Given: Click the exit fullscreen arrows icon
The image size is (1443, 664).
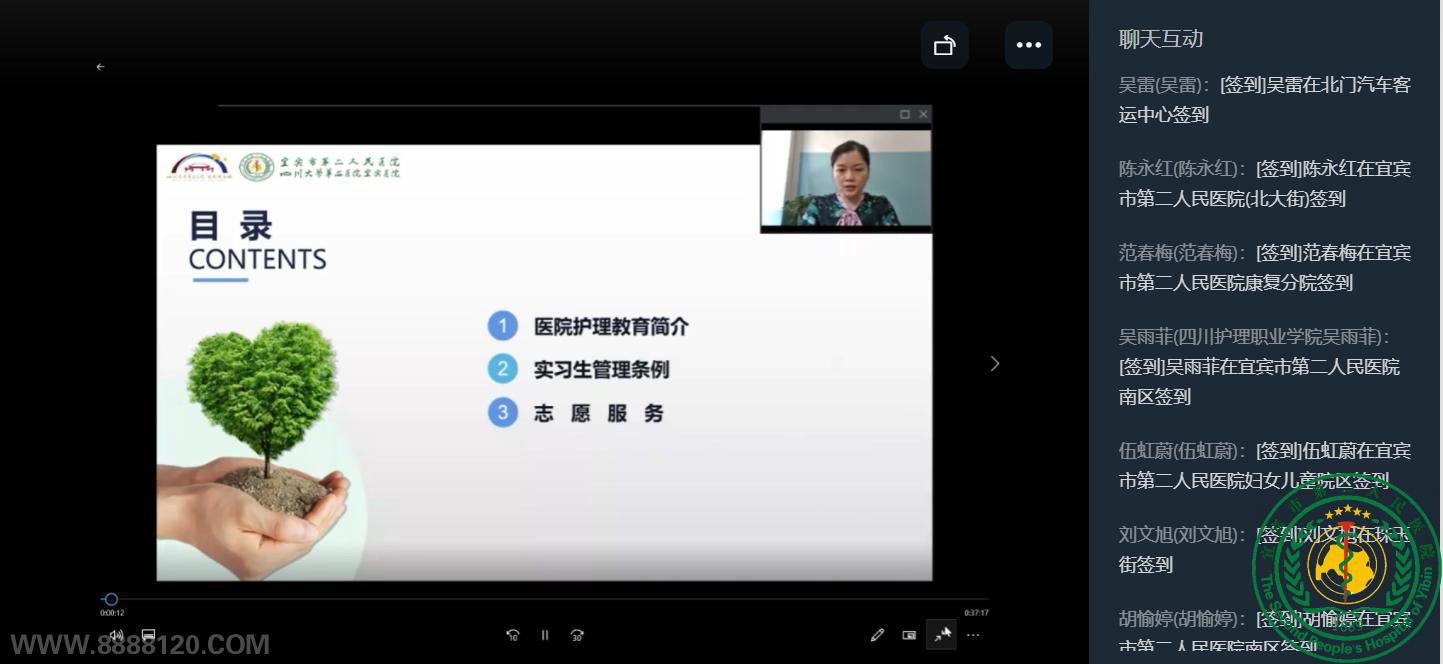Looking at the screenshot, I should tap(941, 635).
